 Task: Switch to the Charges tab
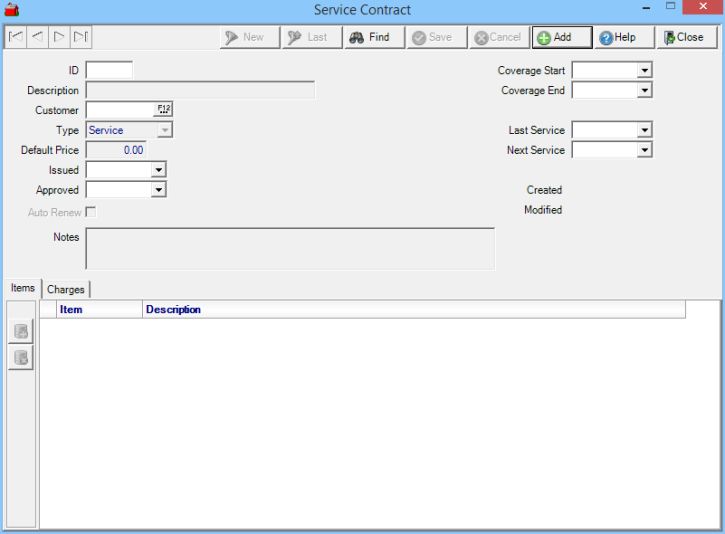[66, 289]
